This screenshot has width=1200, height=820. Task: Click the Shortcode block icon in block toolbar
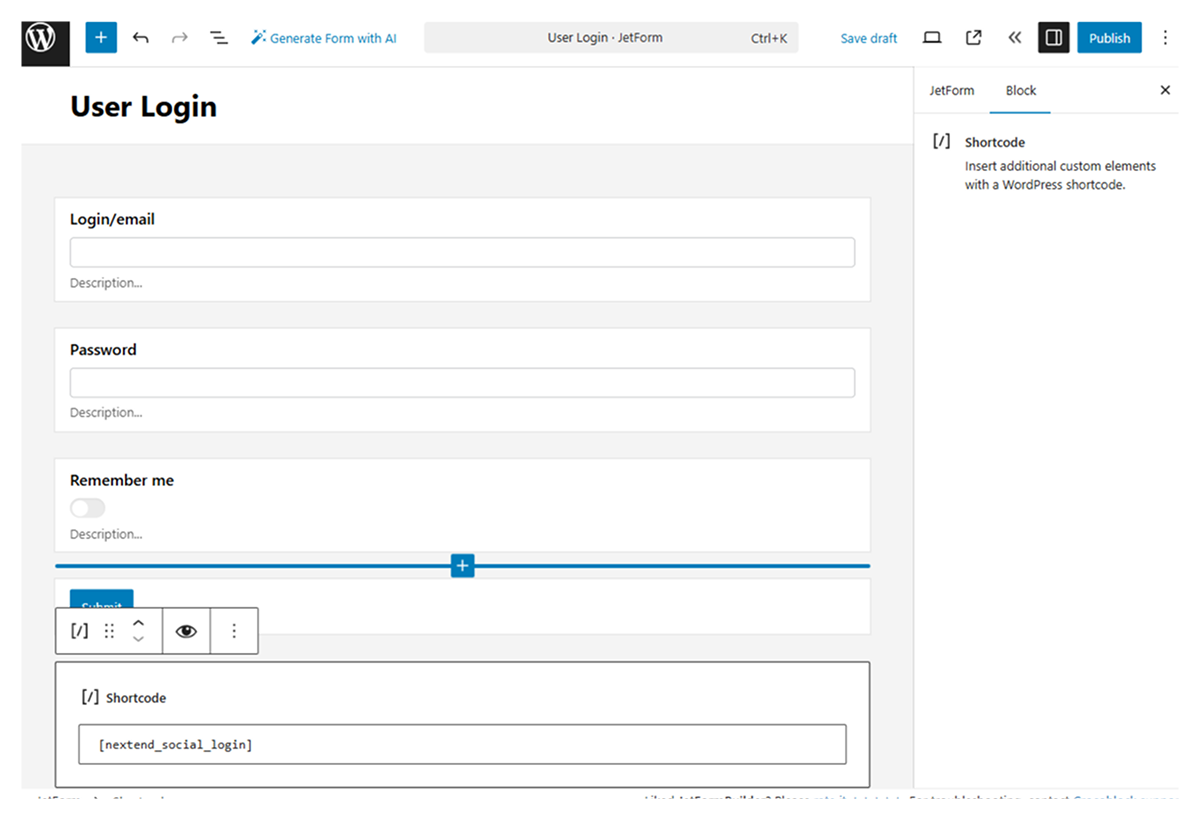pos(79,631)
